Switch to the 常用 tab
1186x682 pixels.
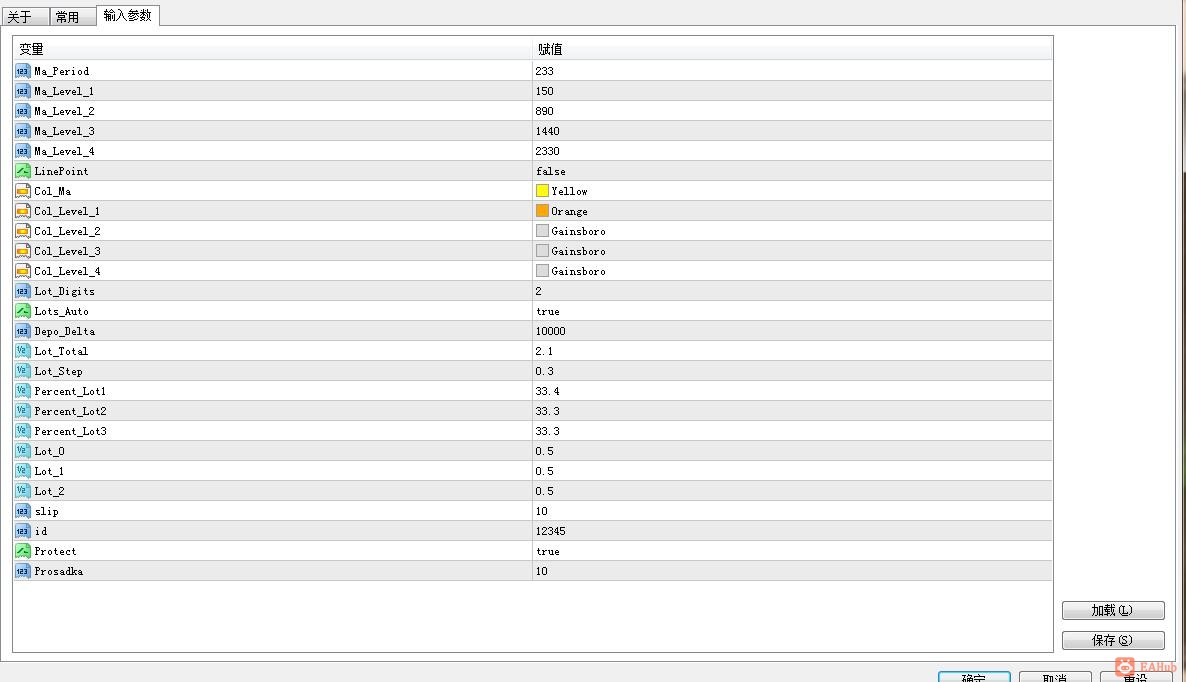tap(73, 17)
